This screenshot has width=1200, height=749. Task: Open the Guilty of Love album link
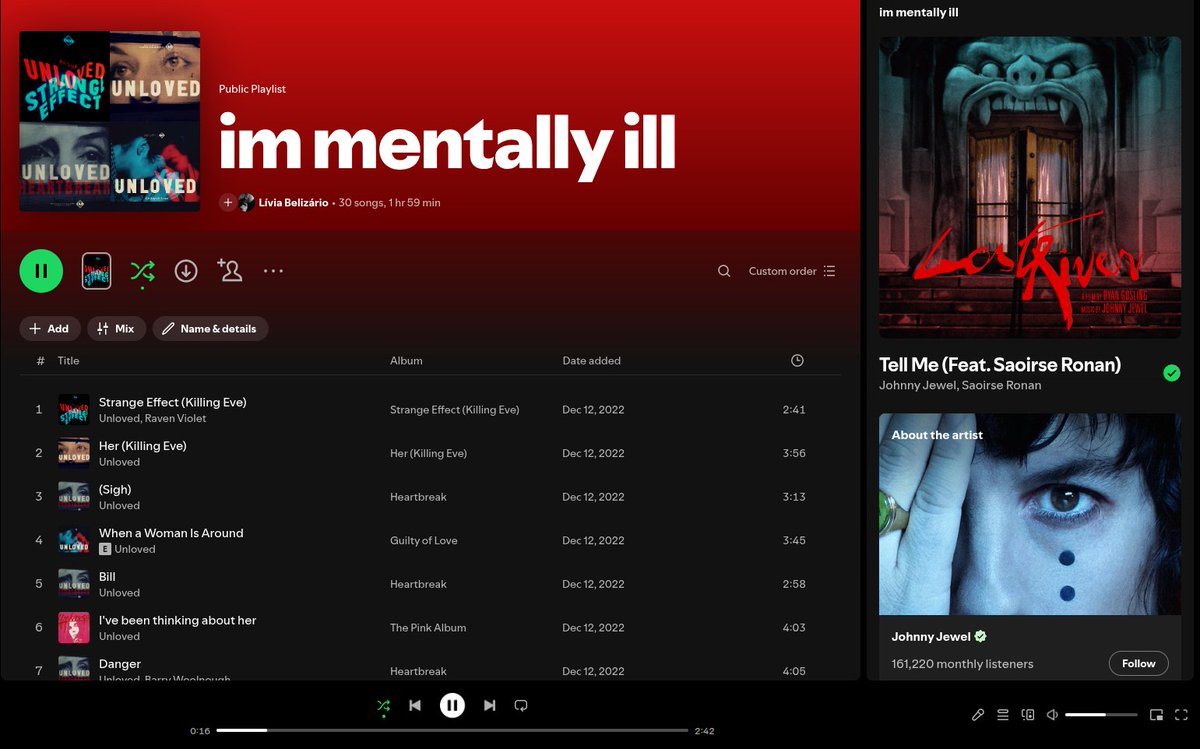tap(423, 540)
